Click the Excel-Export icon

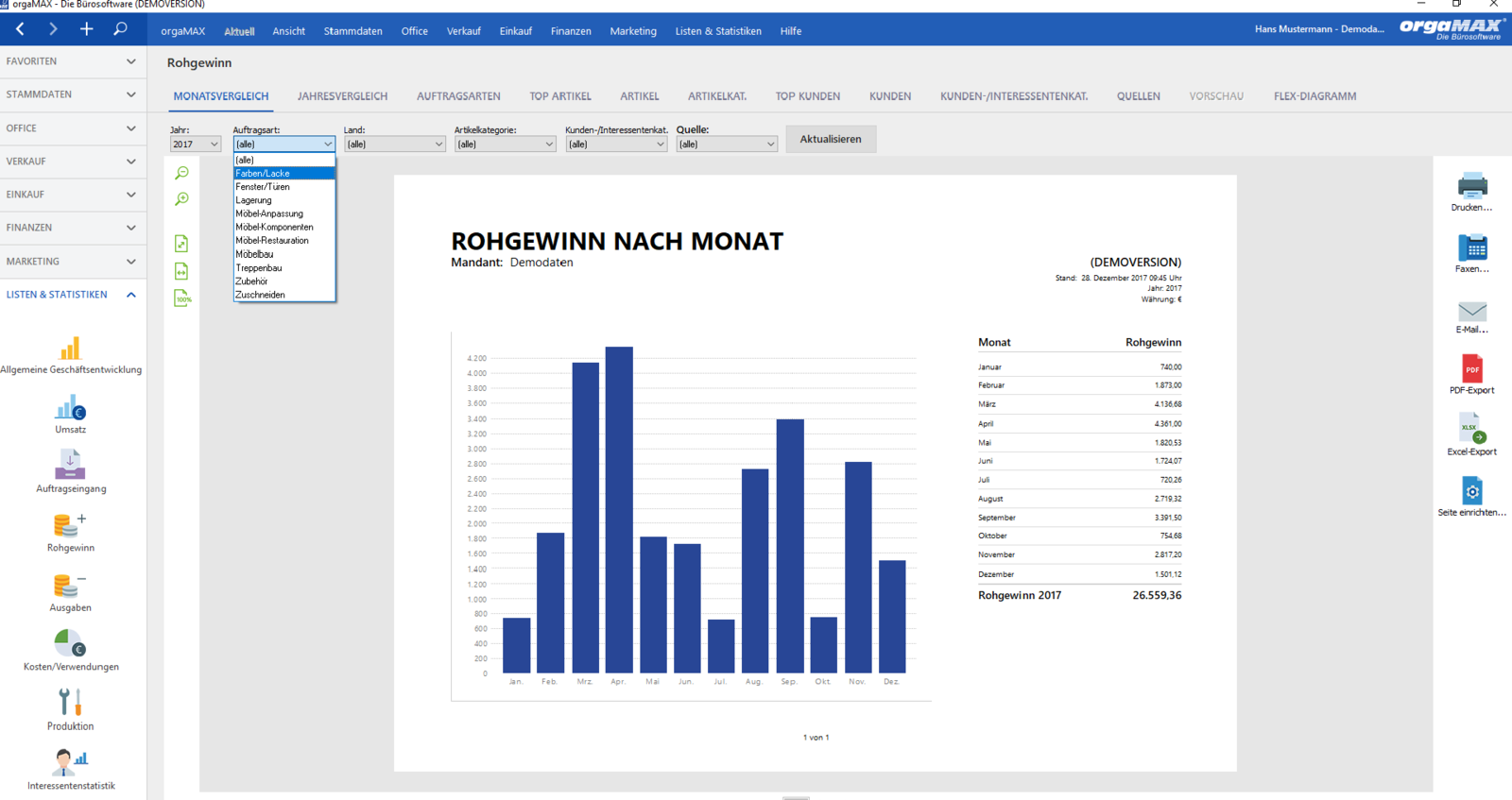coord(1471,428)
